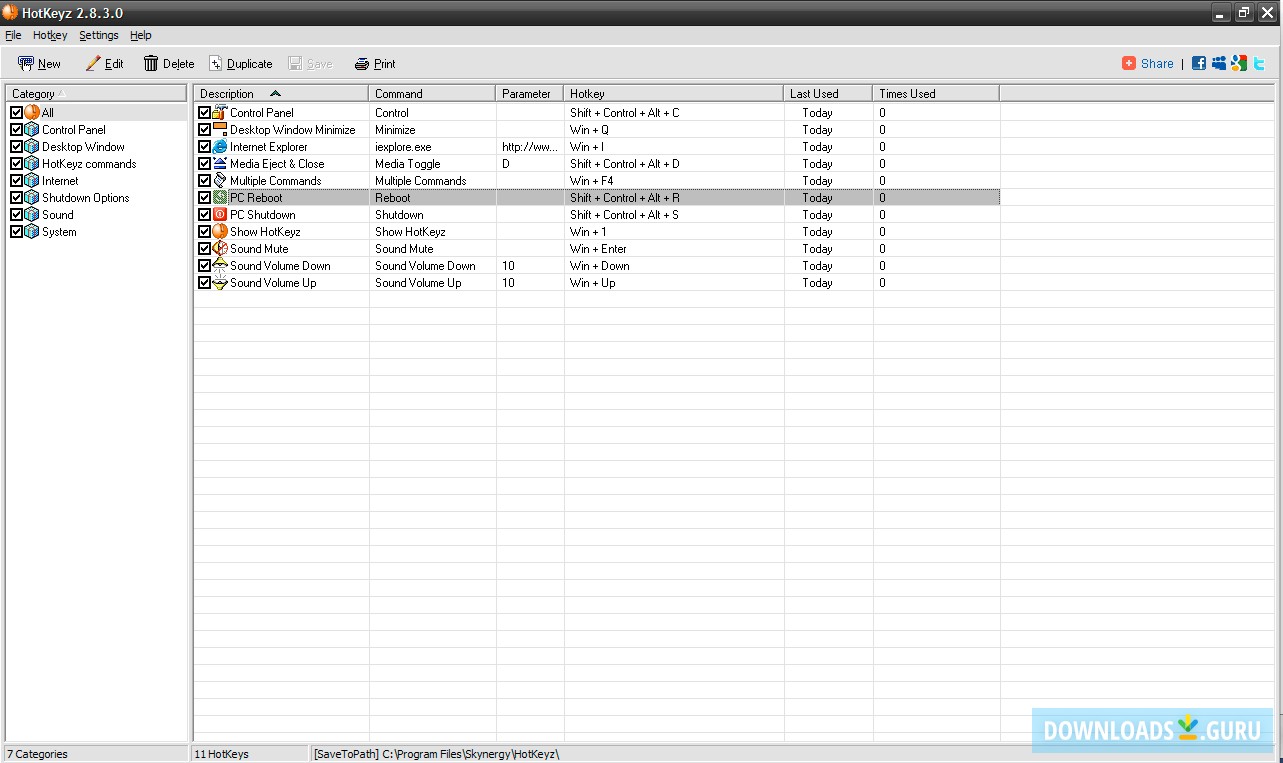The height and width of the screenshot is (763, 1283).
Task: Share via the MySpace people icon
Action: coord(1219,63)
